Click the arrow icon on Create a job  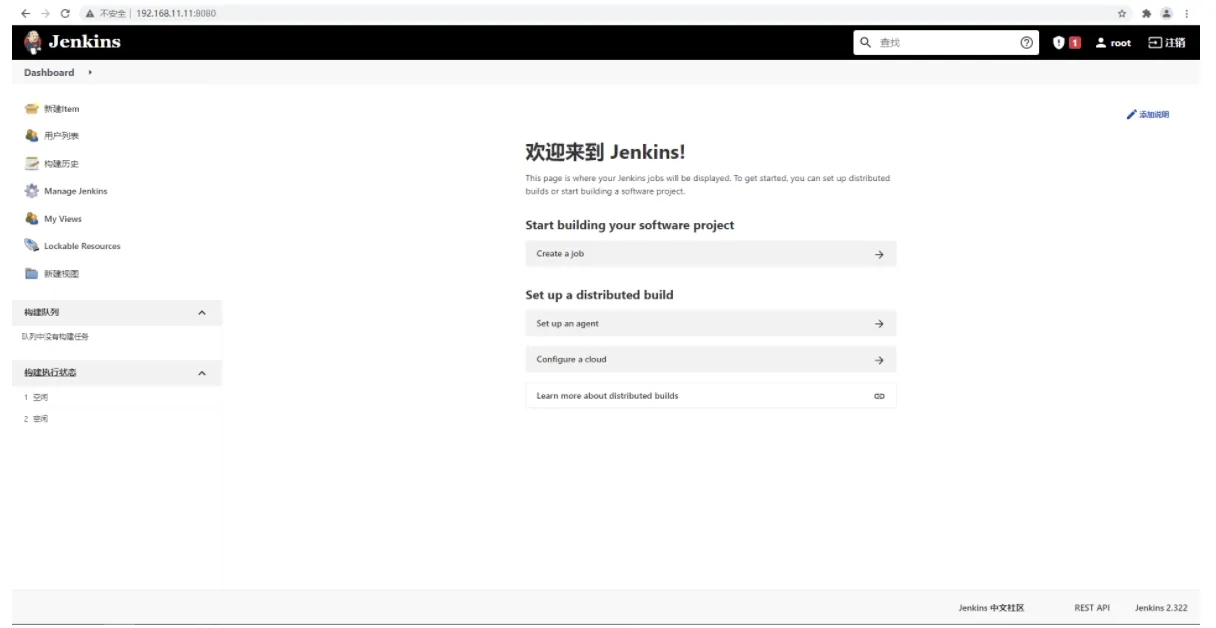click(x=879, y=254)
